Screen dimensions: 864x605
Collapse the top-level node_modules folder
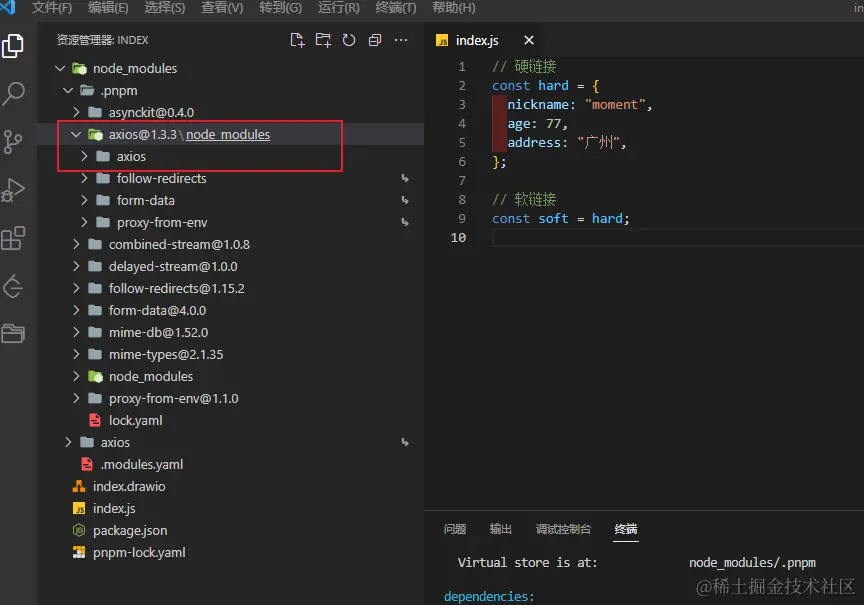pyautogui.click(x=60, y=68)
